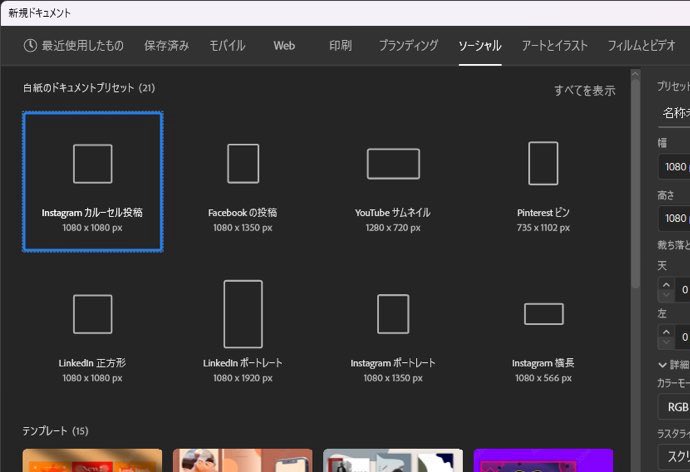Click the preset name field

click(x=674, y=113)
